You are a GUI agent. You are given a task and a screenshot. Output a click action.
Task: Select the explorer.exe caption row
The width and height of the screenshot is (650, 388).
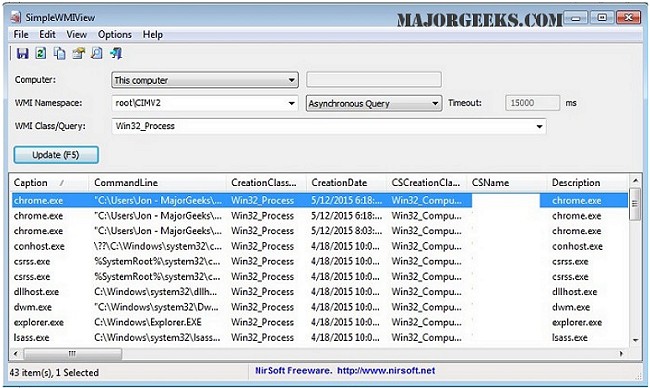[39, 323]
